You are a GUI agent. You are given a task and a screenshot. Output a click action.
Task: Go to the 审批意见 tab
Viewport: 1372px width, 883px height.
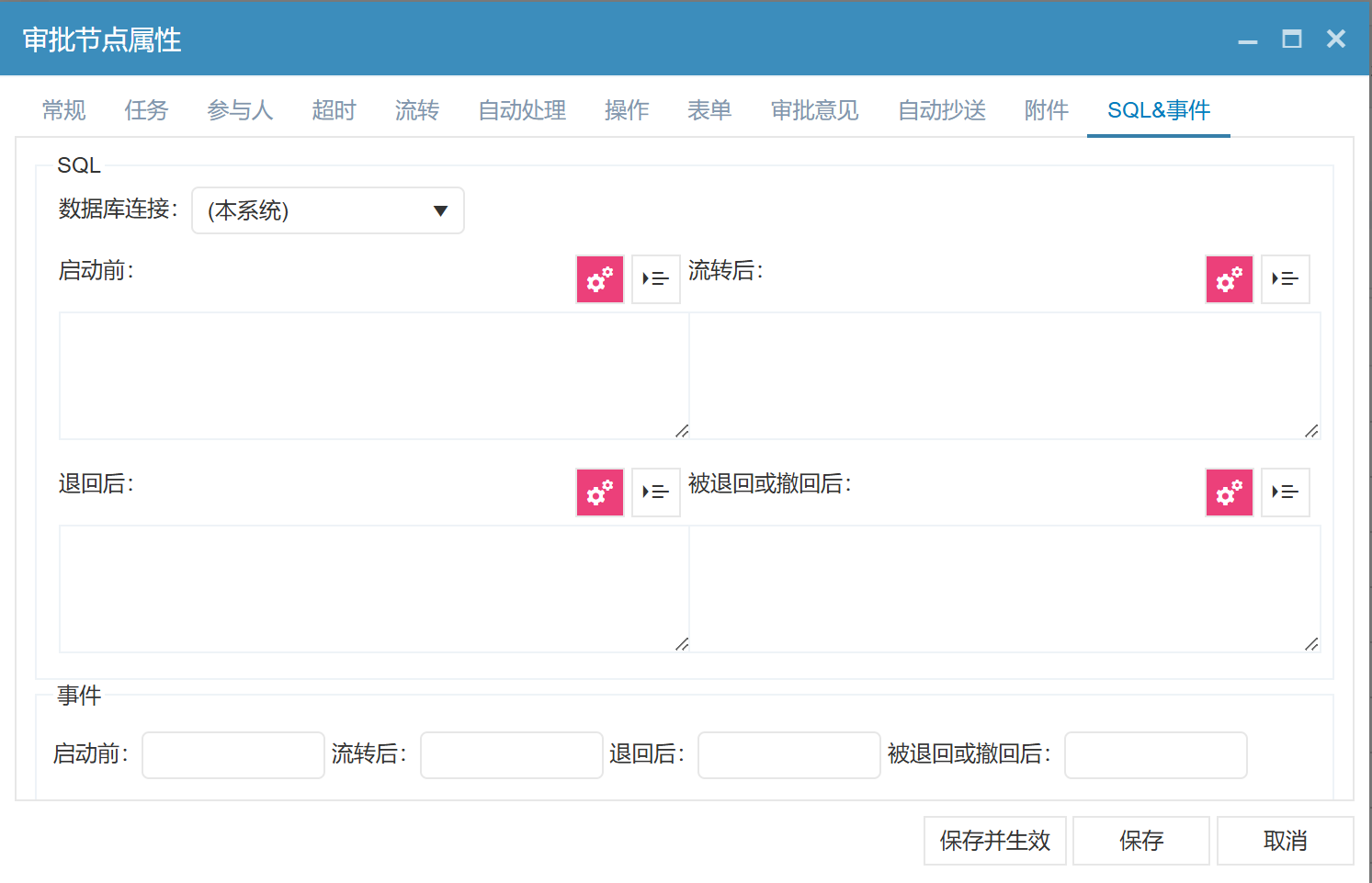tap(814, 110)
